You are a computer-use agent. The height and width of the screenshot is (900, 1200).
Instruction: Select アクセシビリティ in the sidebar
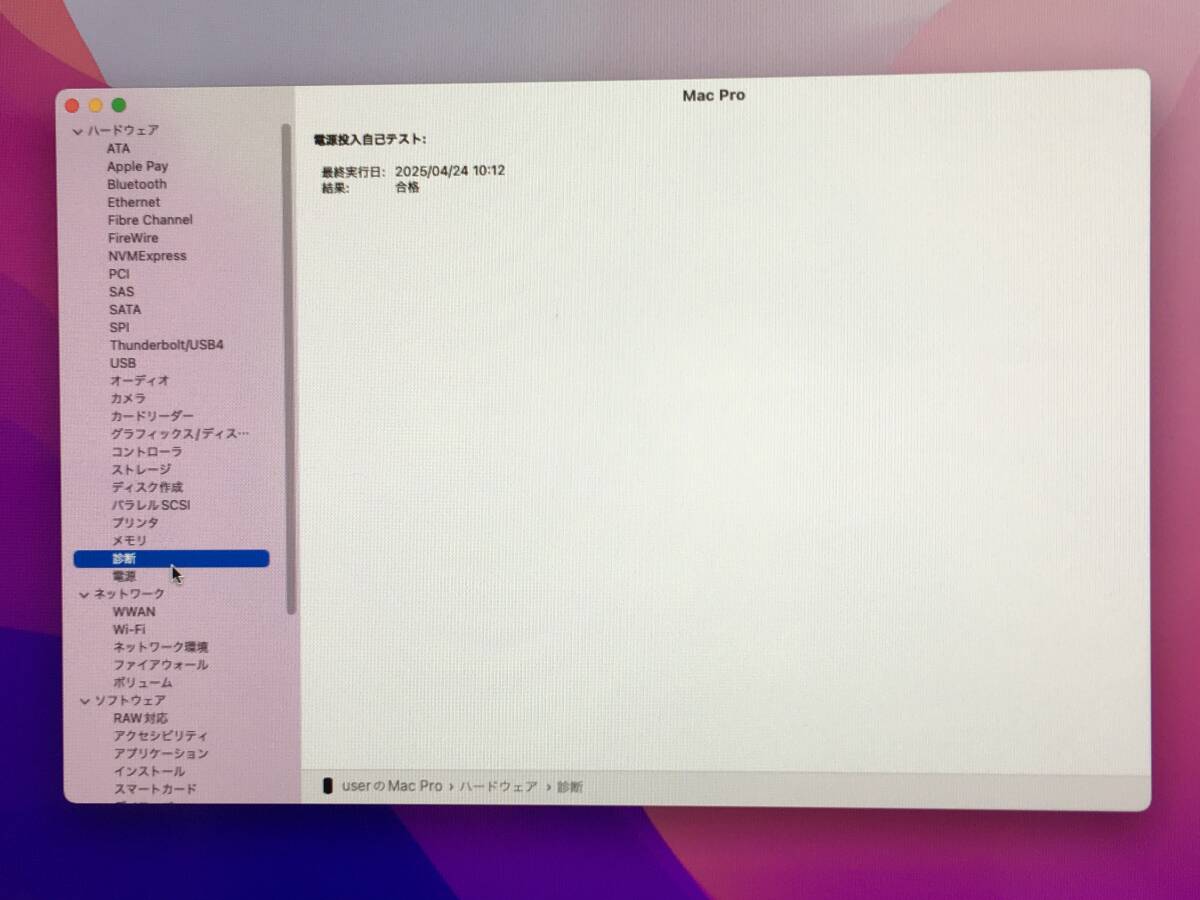(160, 736)
